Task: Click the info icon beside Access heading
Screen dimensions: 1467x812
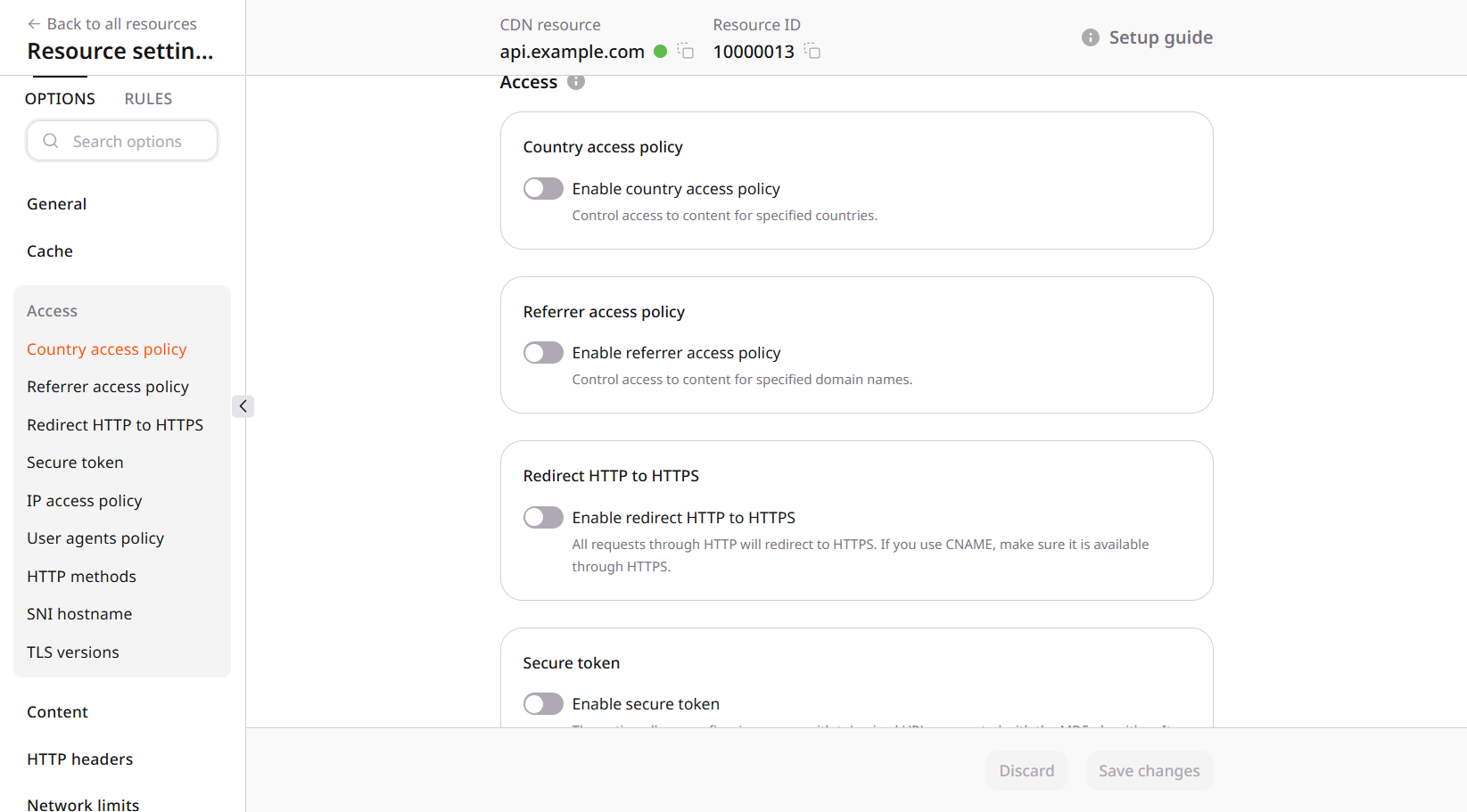Action: coord(576,82)
